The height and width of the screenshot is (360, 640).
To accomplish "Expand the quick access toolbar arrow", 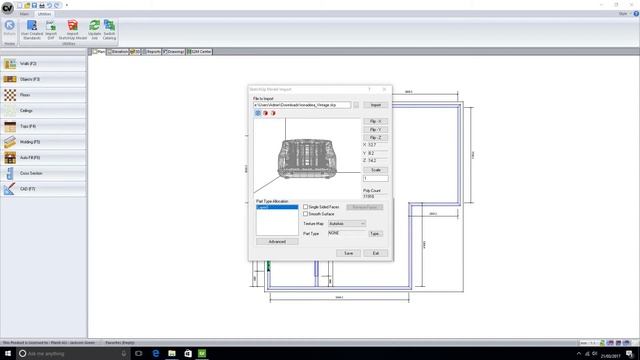I will (67, 5).
